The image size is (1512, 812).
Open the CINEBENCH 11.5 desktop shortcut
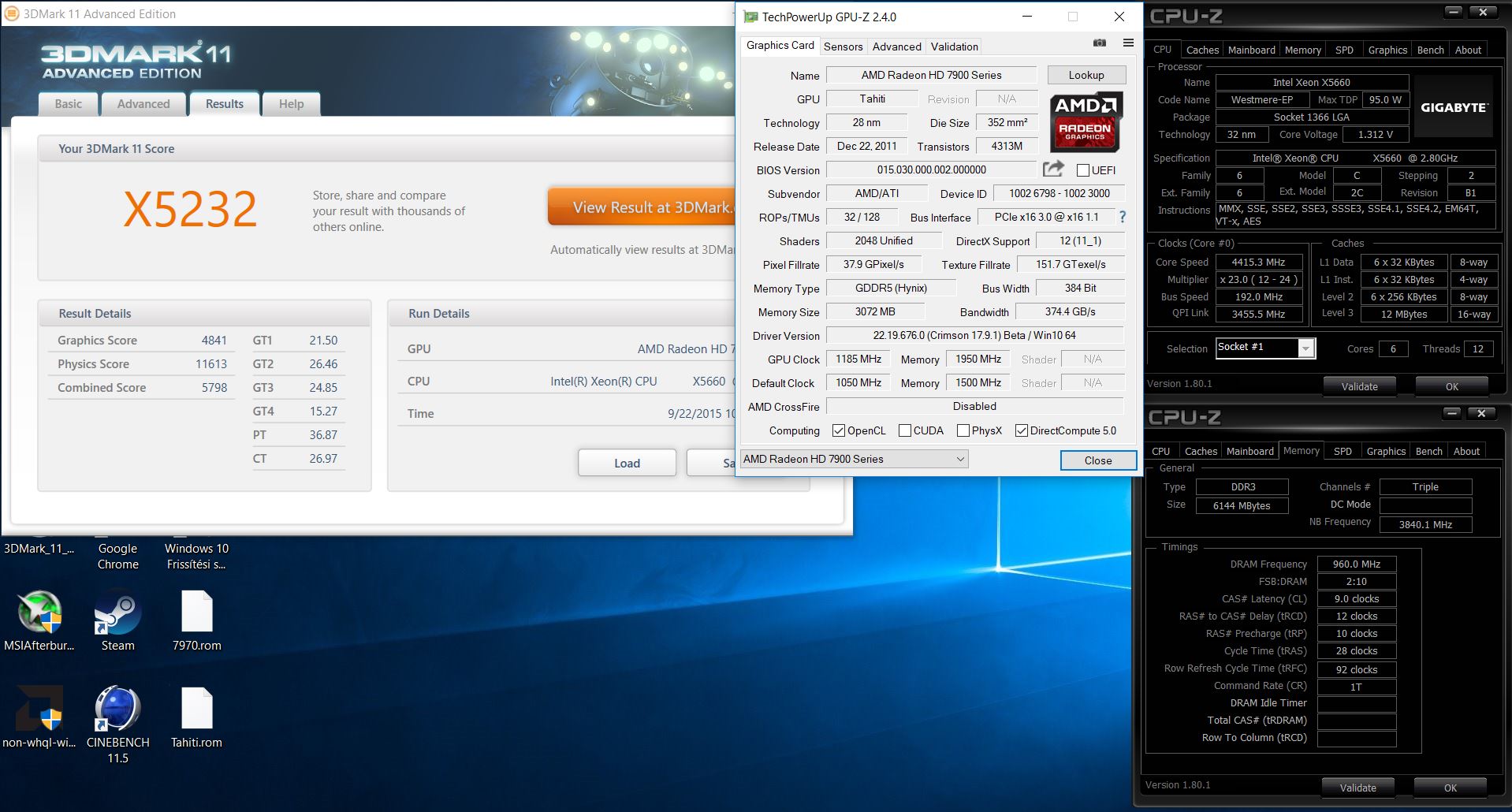(x=117, y=708)
